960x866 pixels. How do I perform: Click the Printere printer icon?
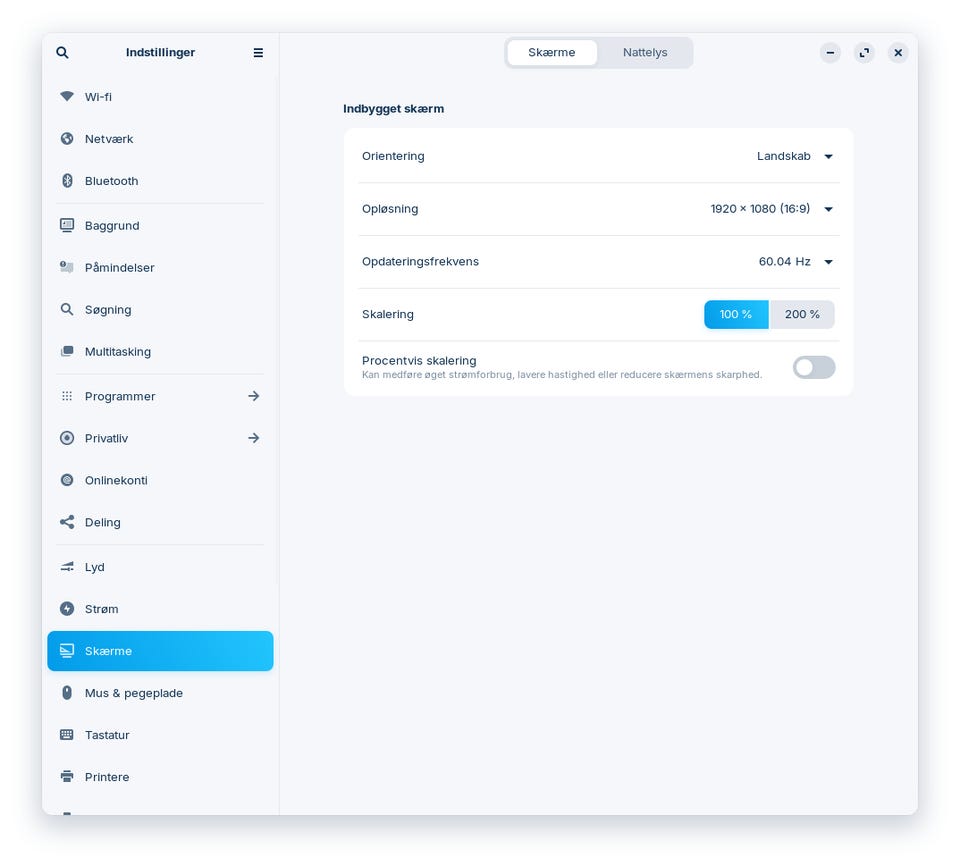[67, 777]
